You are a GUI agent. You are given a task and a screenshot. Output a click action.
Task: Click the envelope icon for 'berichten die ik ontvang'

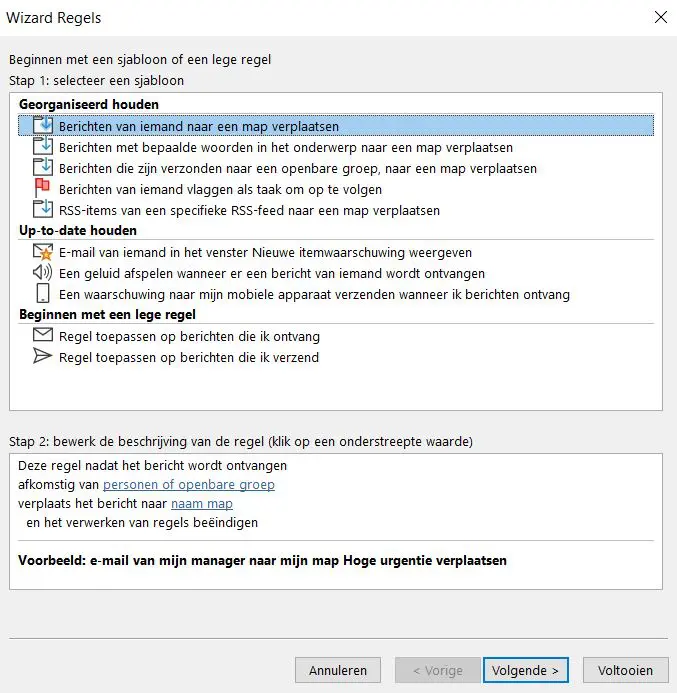[x=43, y=335]
